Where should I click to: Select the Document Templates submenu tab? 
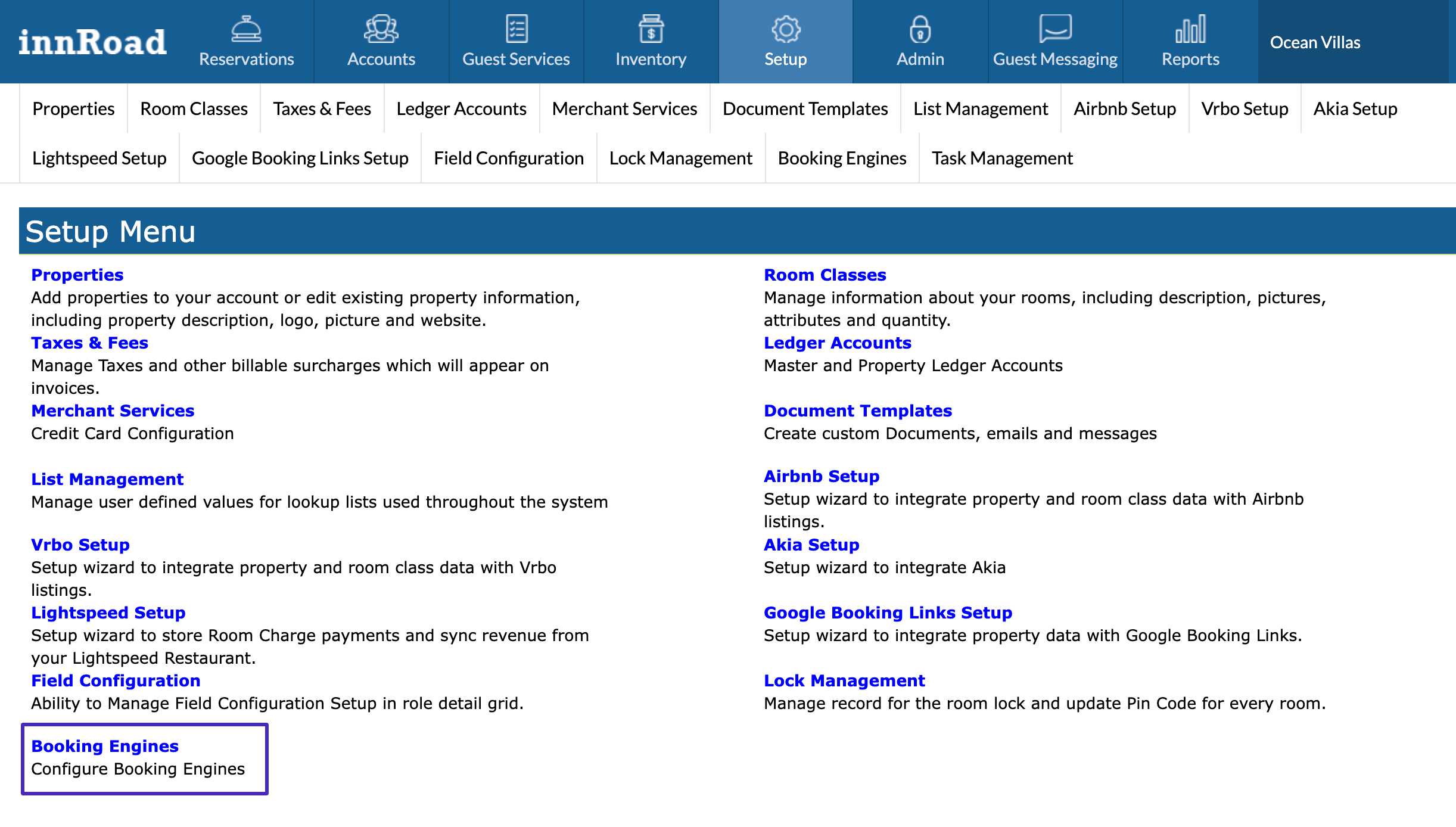click(x=805, y=109)
